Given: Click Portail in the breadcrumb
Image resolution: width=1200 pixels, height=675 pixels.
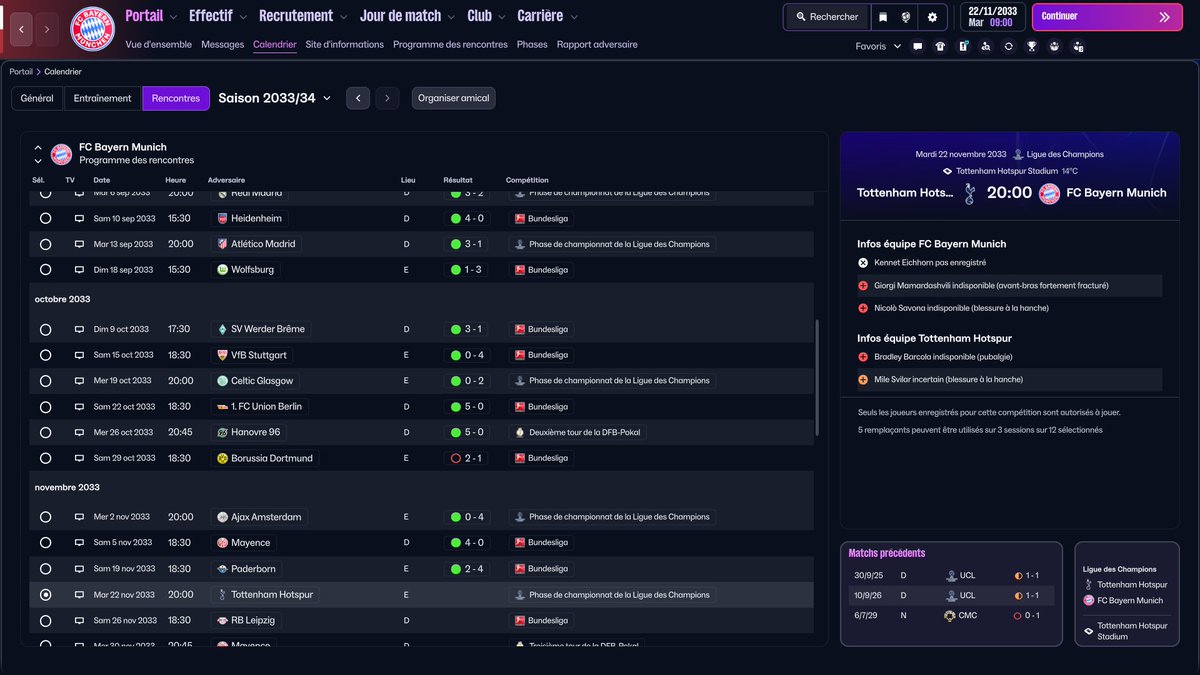Looking at the screenshot, I should (x=21, y=72).
